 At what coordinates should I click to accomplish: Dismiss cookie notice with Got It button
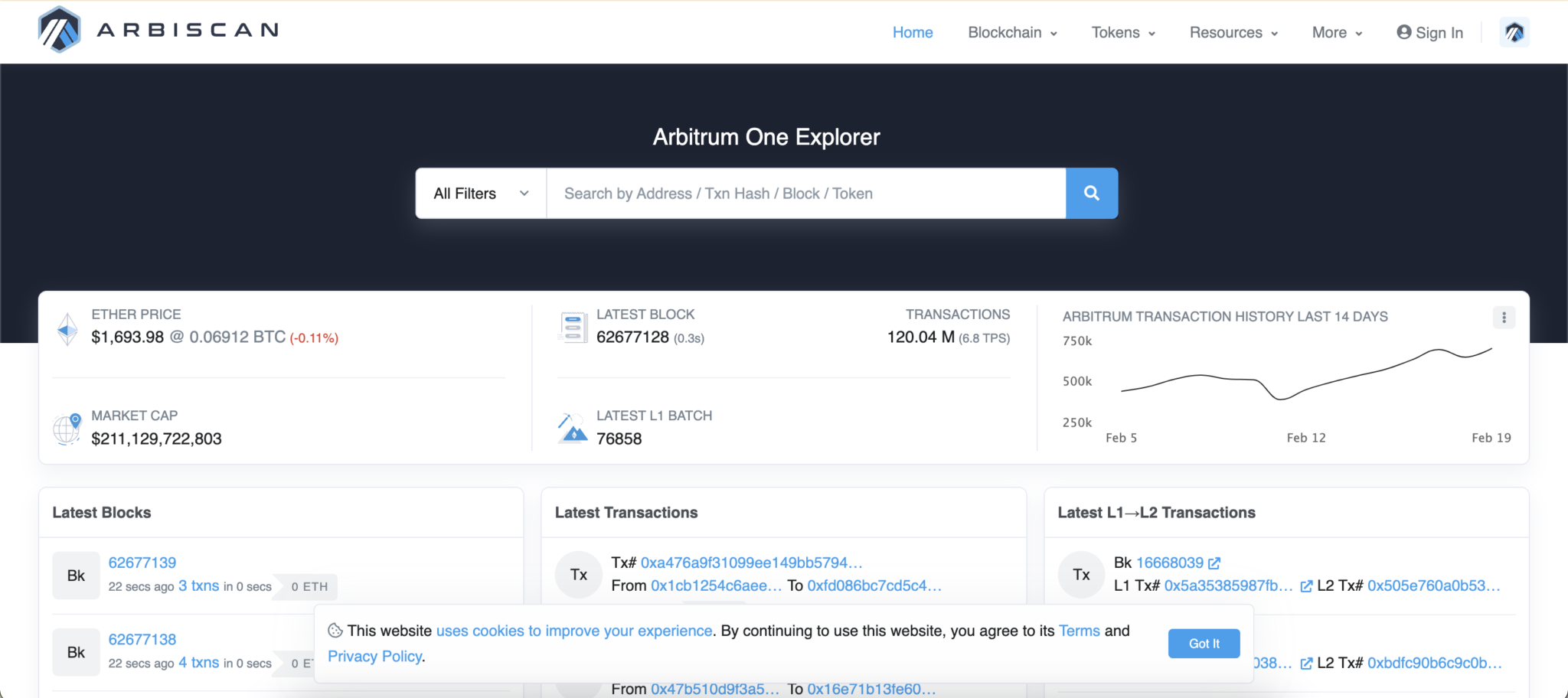point(1203,644)
